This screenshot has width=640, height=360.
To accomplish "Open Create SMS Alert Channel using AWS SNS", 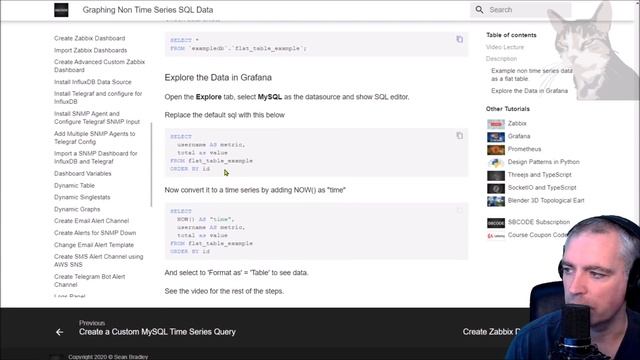I will pos(98,260).
